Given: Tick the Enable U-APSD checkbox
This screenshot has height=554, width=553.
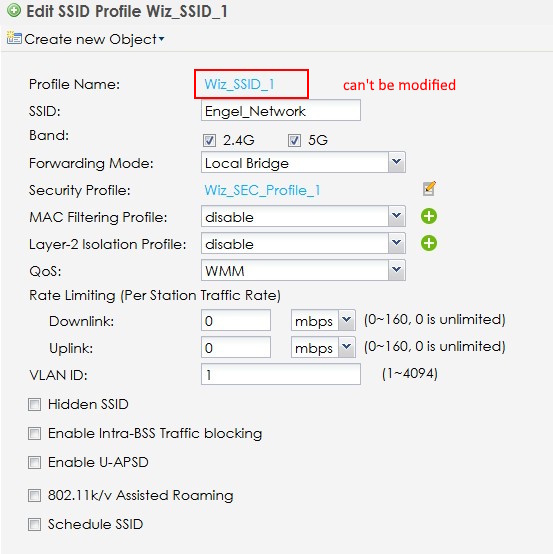Looking at the screenshot, I should click(x=34, y=462).
